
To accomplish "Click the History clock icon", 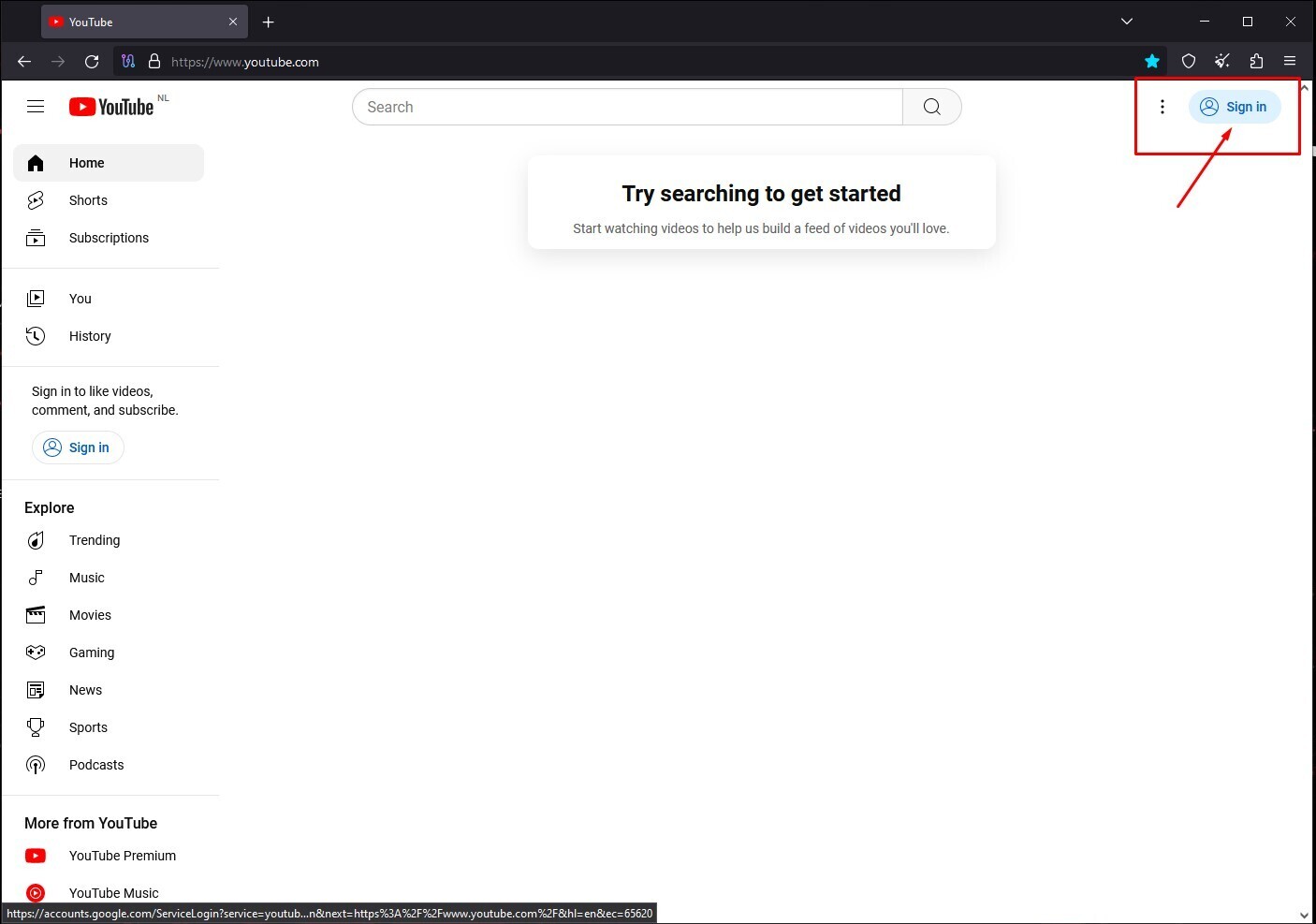I will click(36, 336).
